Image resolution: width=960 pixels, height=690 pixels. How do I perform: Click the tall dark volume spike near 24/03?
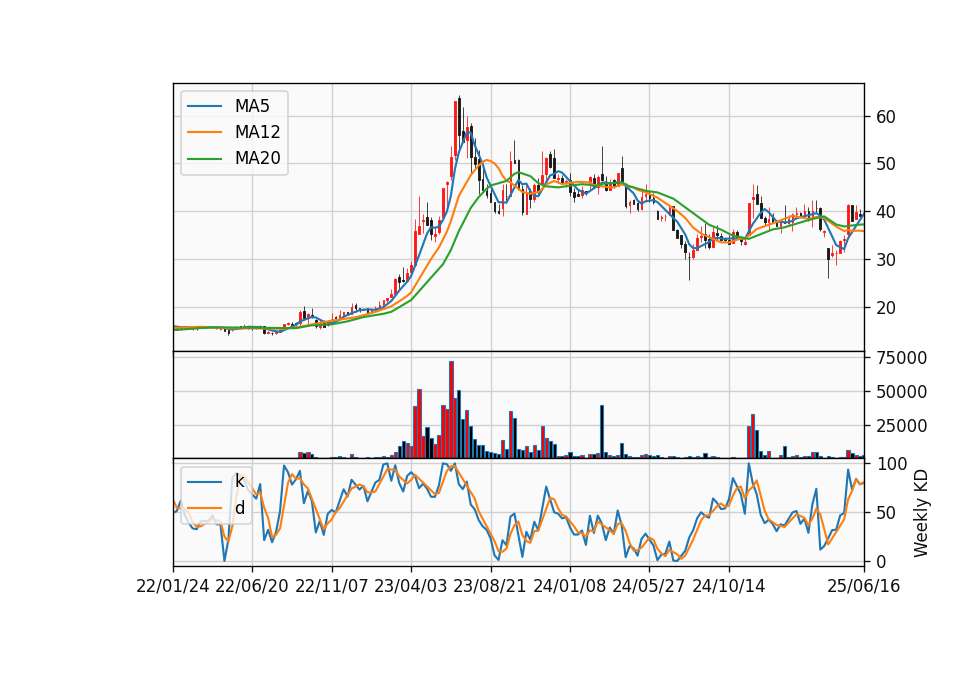click(602, 432)
